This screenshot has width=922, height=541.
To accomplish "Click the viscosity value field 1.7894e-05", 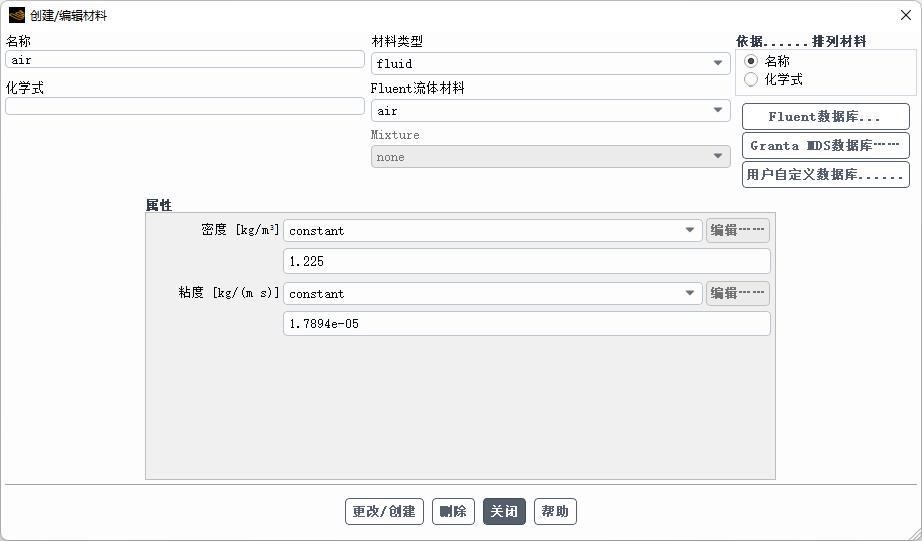I will (527, 323).
